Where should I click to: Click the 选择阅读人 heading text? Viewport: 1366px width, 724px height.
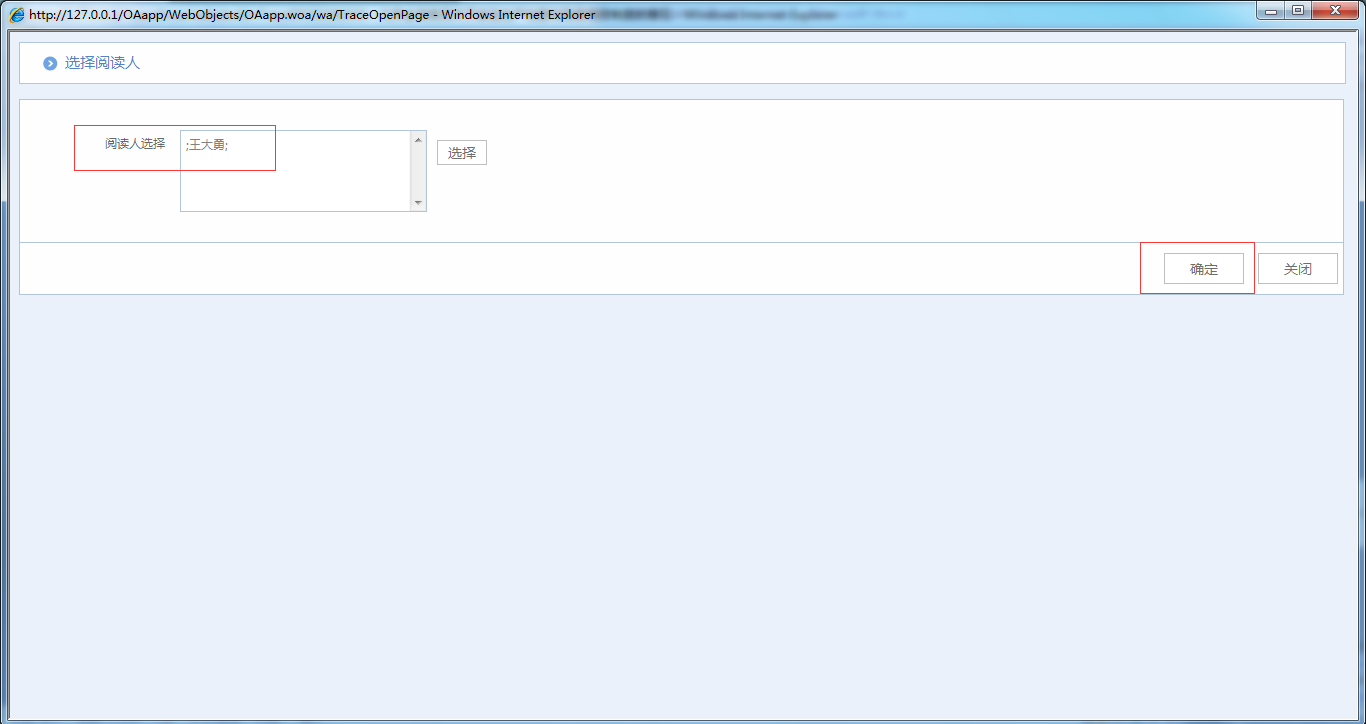click(102, 63)
